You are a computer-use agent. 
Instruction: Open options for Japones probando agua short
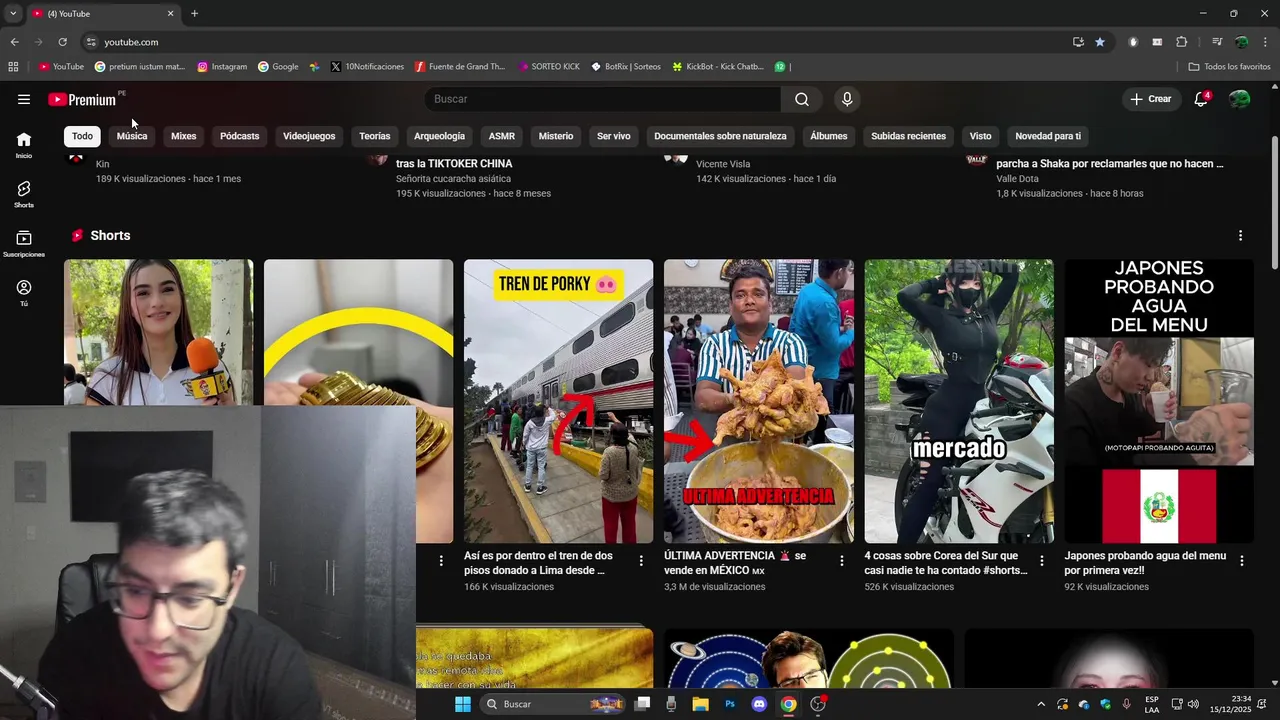tap(1241, 561)
